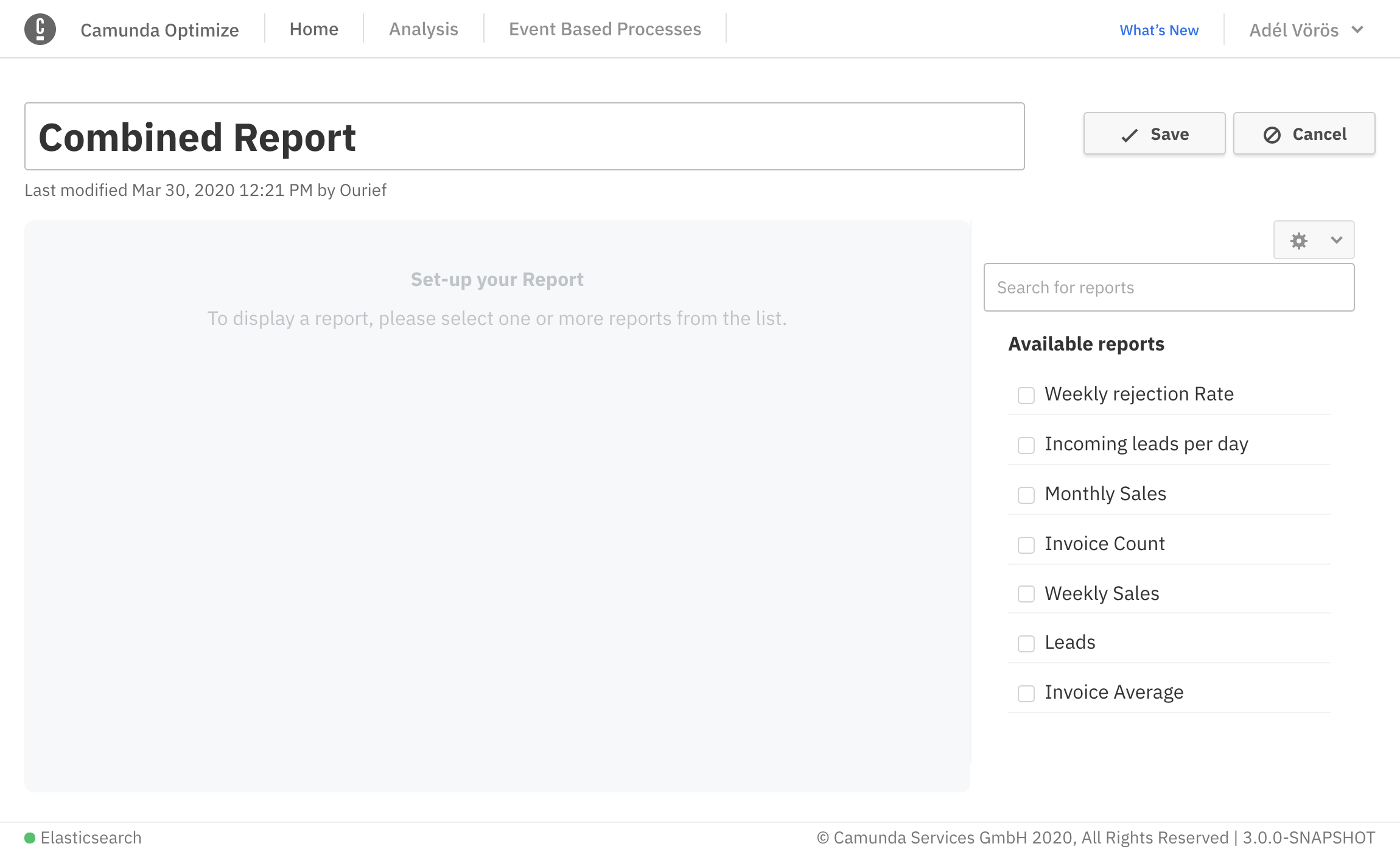This screenshot has height=852, width=1400.
Task: Expand the Adél Vörös user menu
Action: [1306, 30]
